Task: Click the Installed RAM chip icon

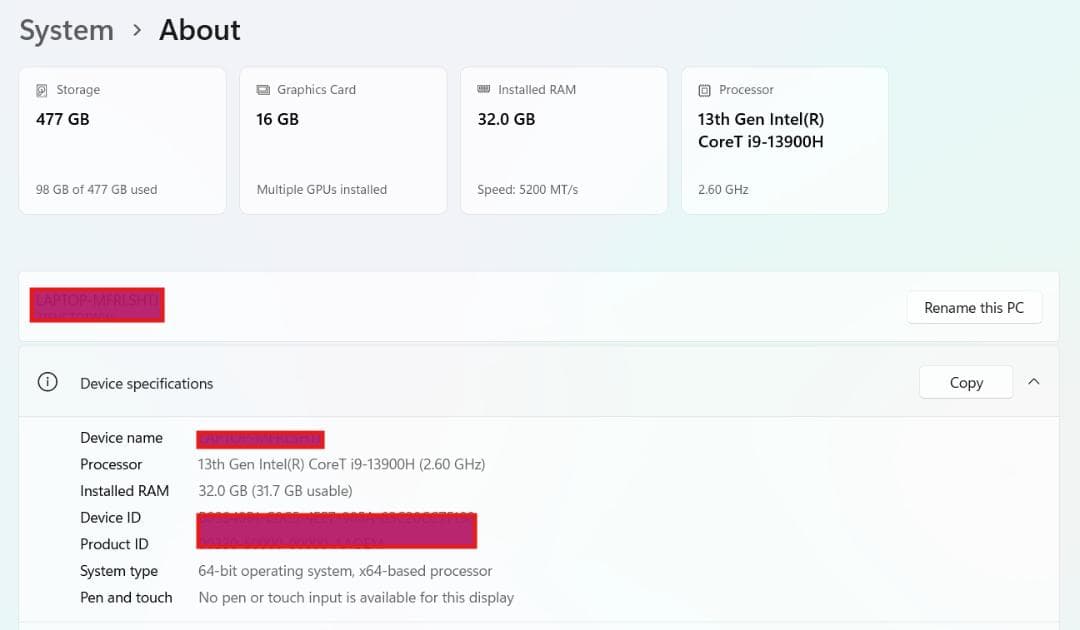Action: [x=484, y=90]
